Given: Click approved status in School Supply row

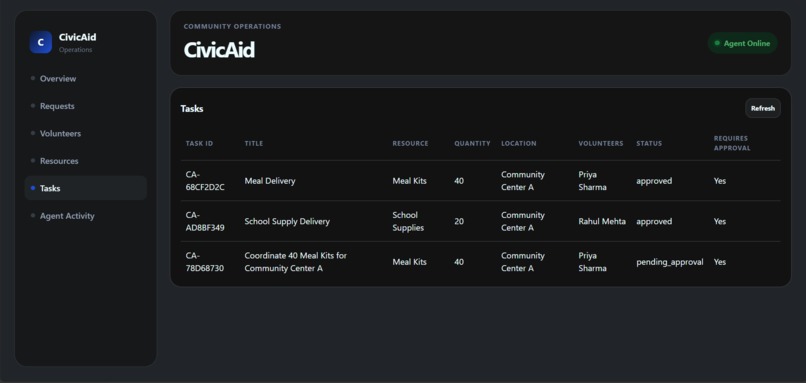Looking at the screenshot, I should [x=654, y=222].
